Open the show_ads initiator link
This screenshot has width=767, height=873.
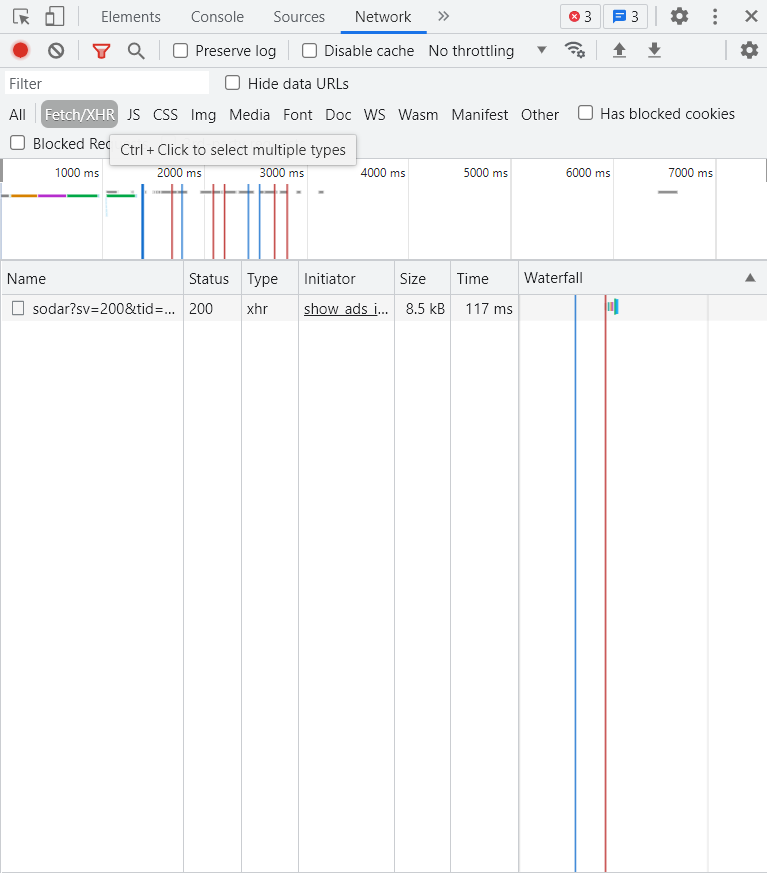[346, 308]
